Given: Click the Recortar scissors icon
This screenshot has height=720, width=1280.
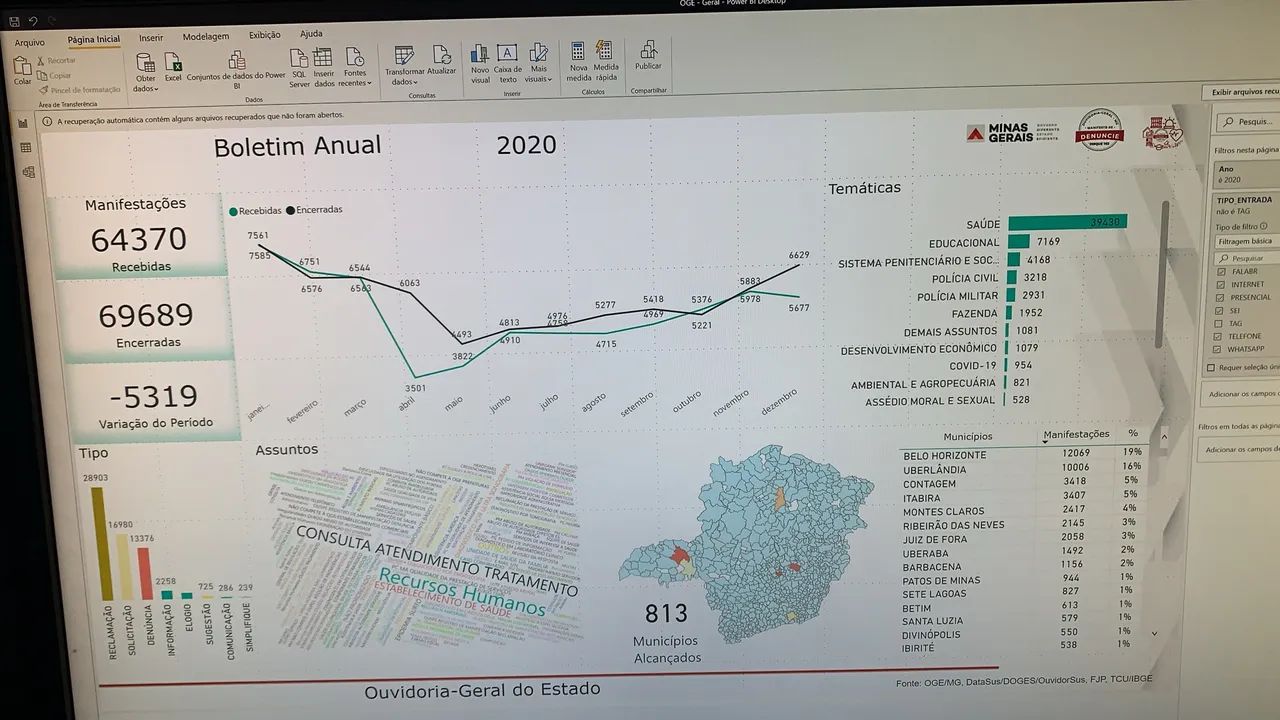Looking at the screenshot, I should [x=42, y=61].
